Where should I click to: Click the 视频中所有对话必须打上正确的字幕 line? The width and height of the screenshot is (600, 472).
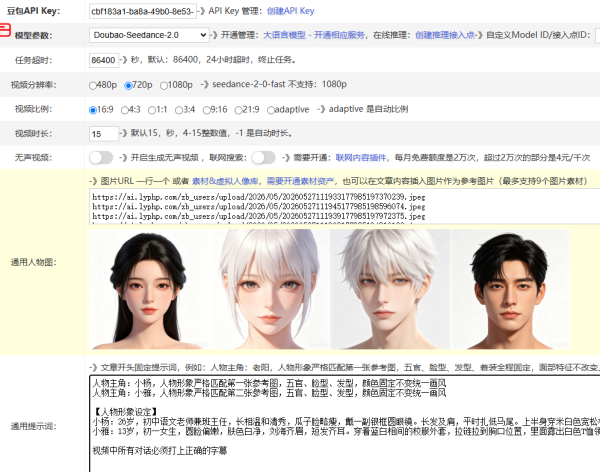click(160, 451)
